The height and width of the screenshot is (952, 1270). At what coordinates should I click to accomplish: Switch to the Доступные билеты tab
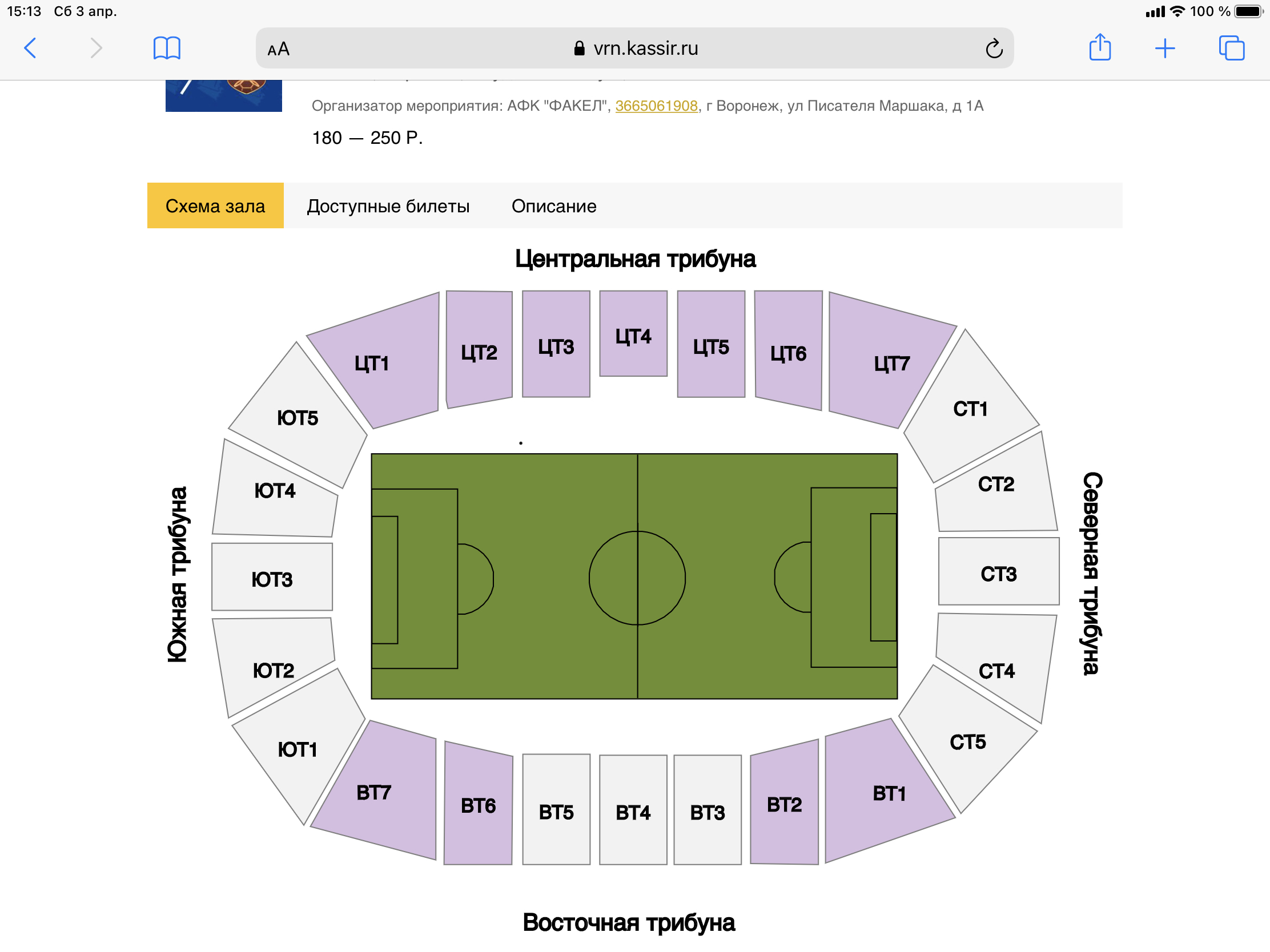[388, 206]
